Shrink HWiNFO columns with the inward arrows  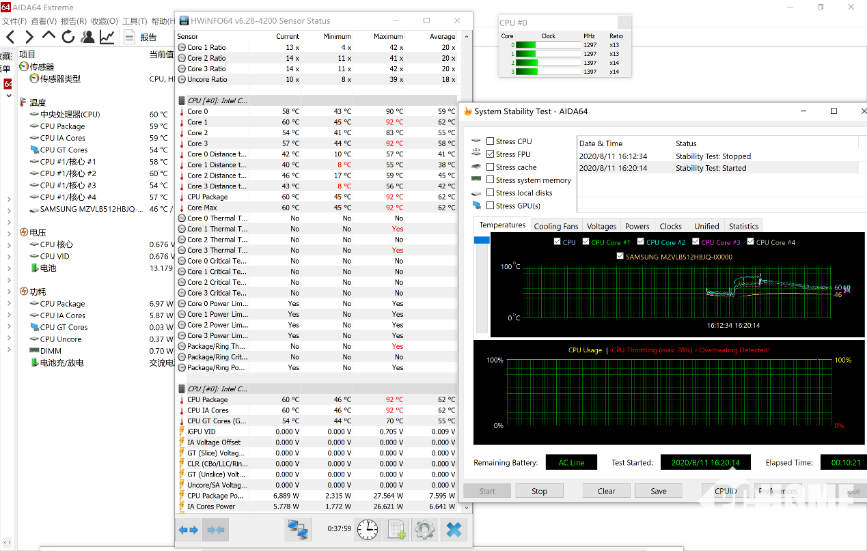(216, 530)
